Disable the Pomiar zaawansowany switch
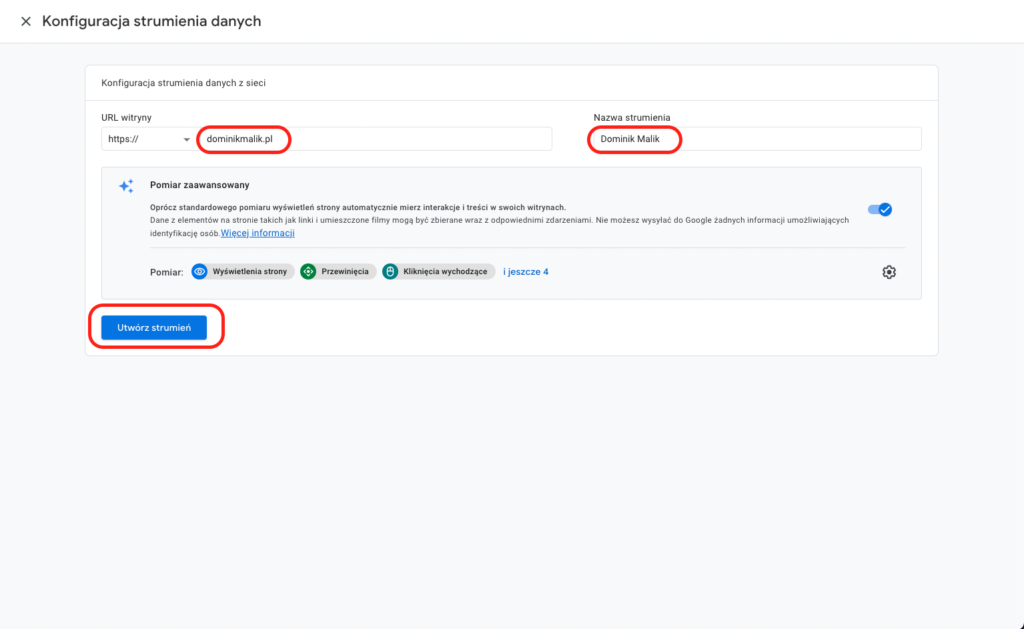Viewport: 1024px width, 629px height. [x=880, y=209]
